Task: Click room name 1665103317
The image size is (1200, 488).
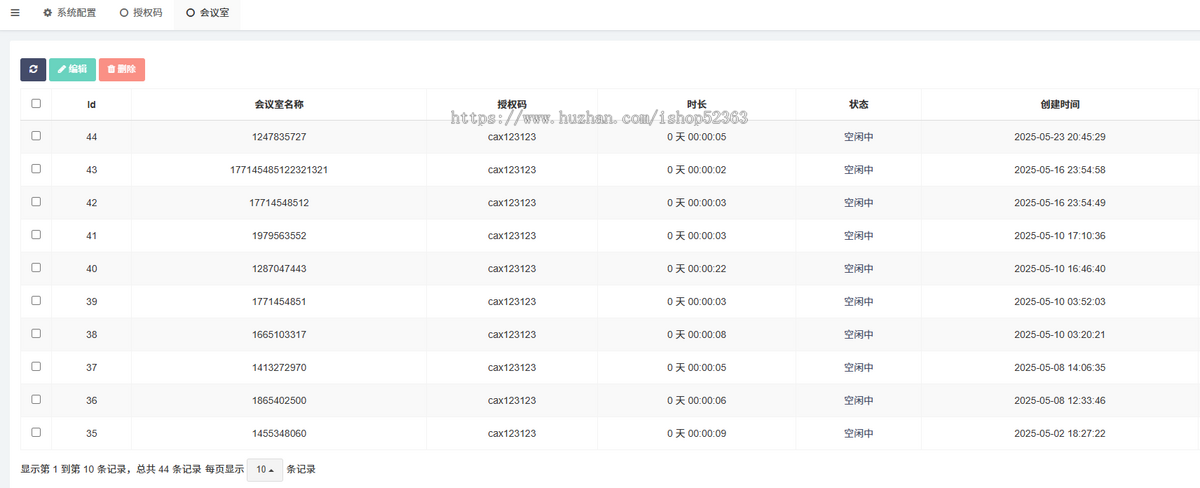Action: click(x=279, y=335)
